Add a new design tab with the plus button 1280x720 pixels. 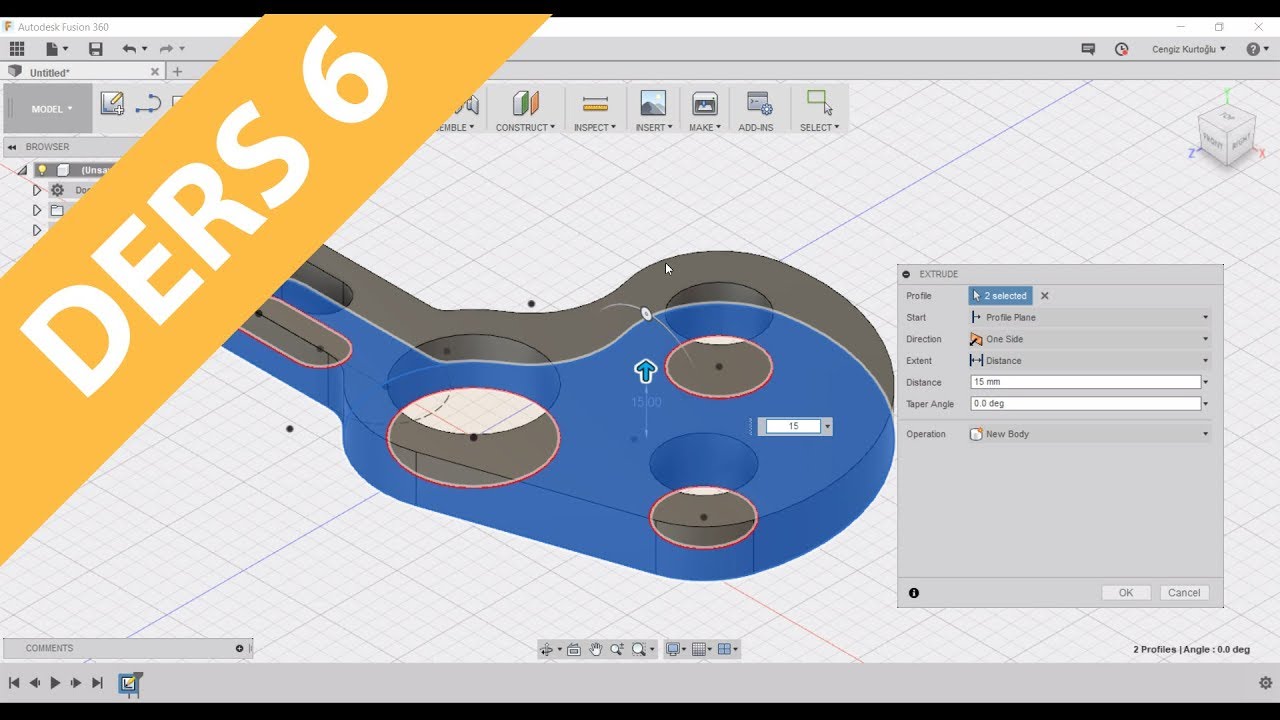(x=177, y=72)
